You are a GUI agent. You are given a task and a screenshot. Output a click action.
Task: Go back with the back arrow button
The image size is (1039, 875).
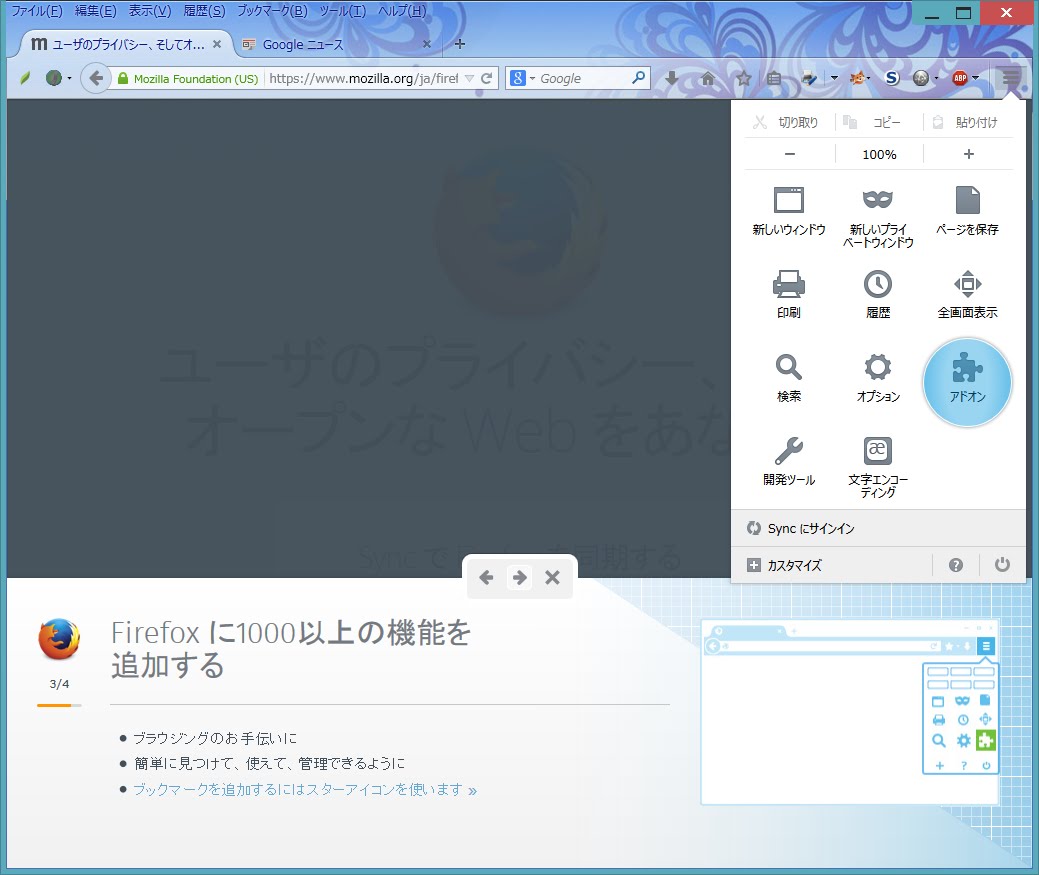[95, 78]
